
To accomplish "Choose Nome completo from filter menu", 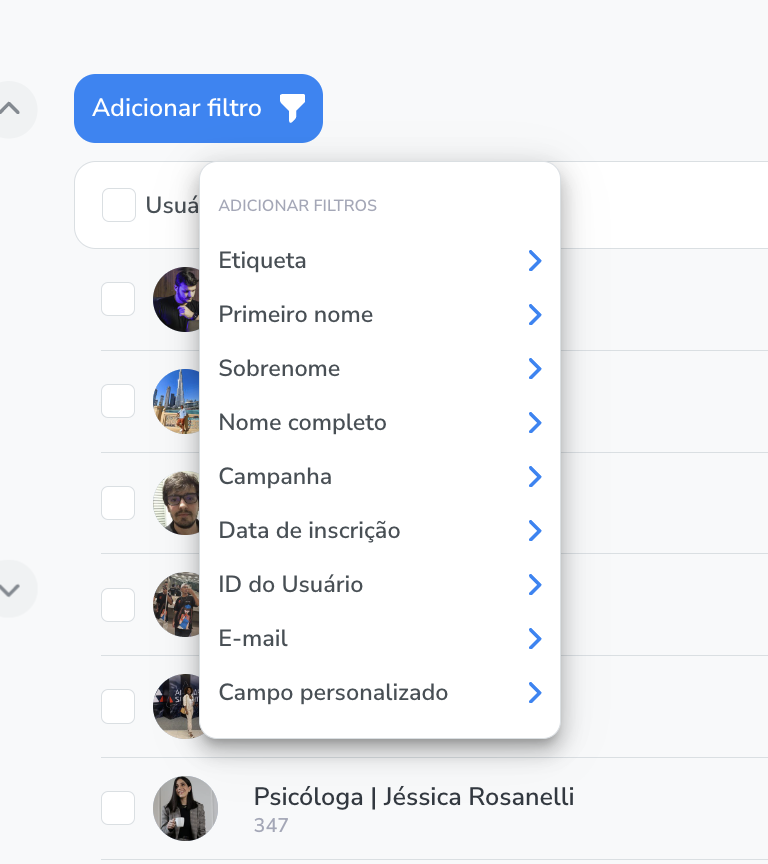I will coord(380,423).
